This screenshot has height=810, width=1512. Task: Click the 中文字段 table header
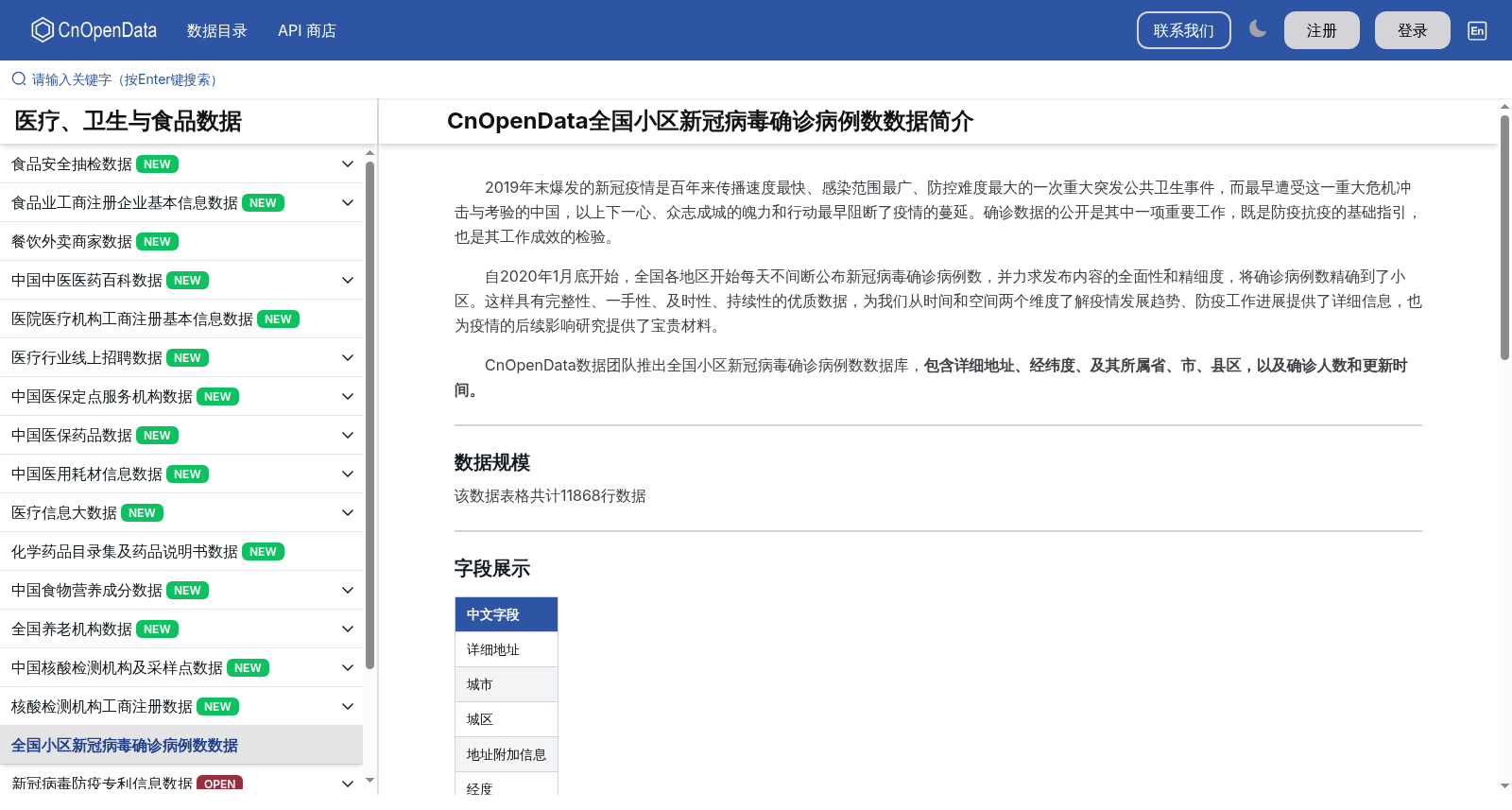coord(507,614)
